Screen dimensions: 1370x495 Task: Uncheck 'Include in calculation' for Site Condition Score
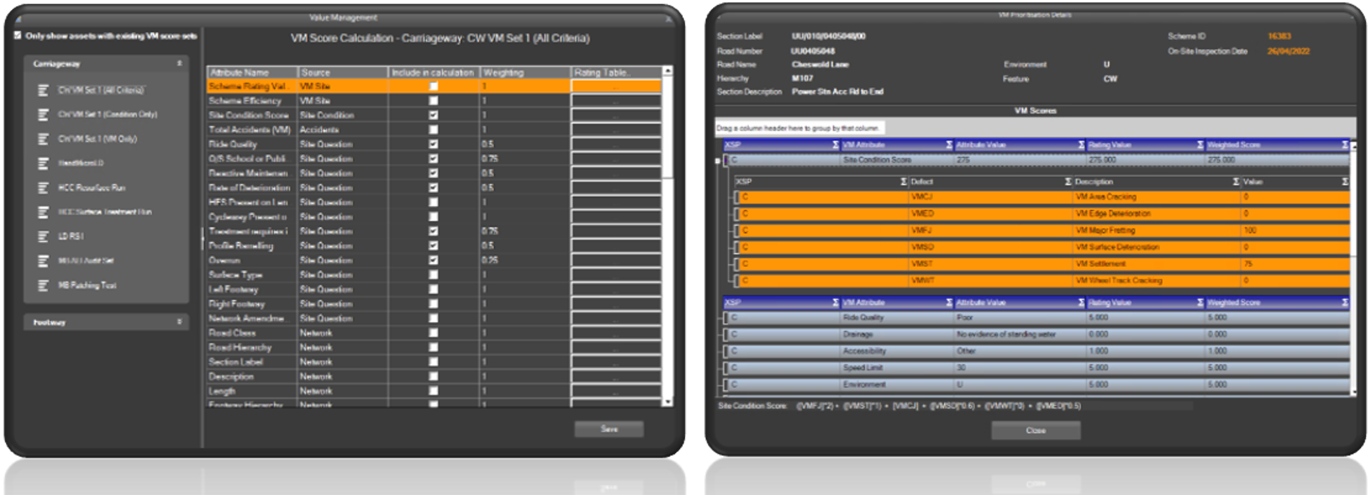click(433, 115)
